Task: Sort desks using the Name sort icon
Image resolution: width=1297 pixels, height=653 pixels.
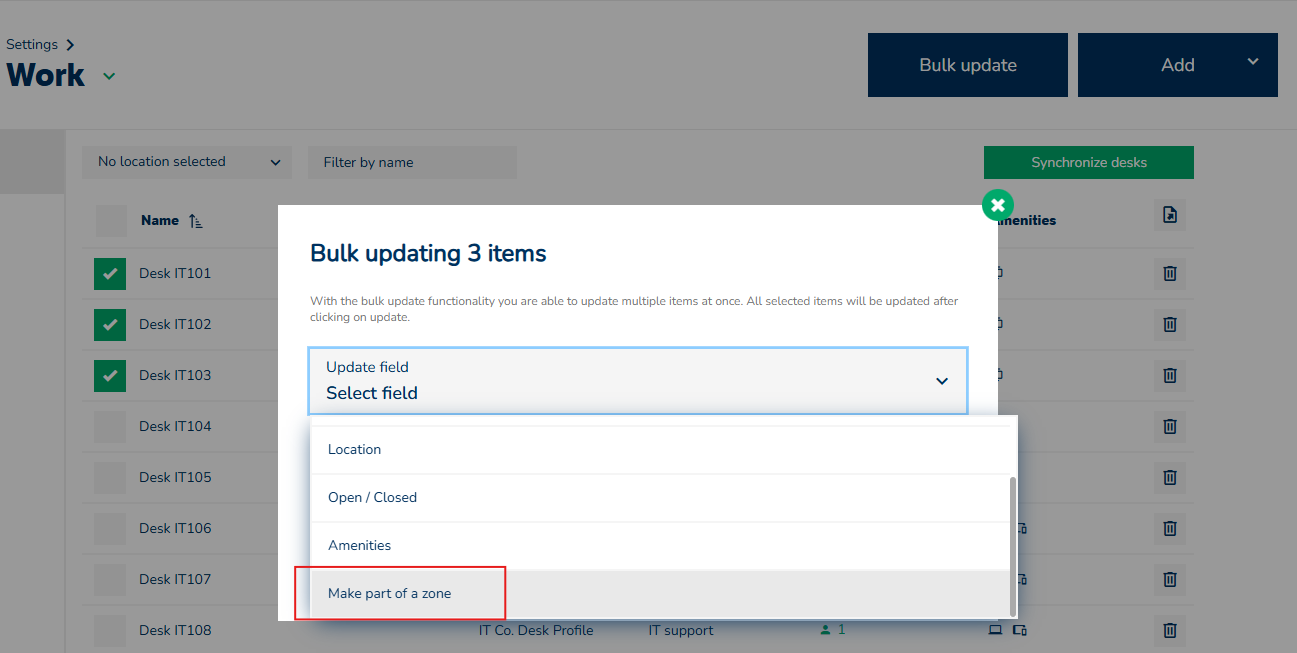Action: tap(196, 221)
